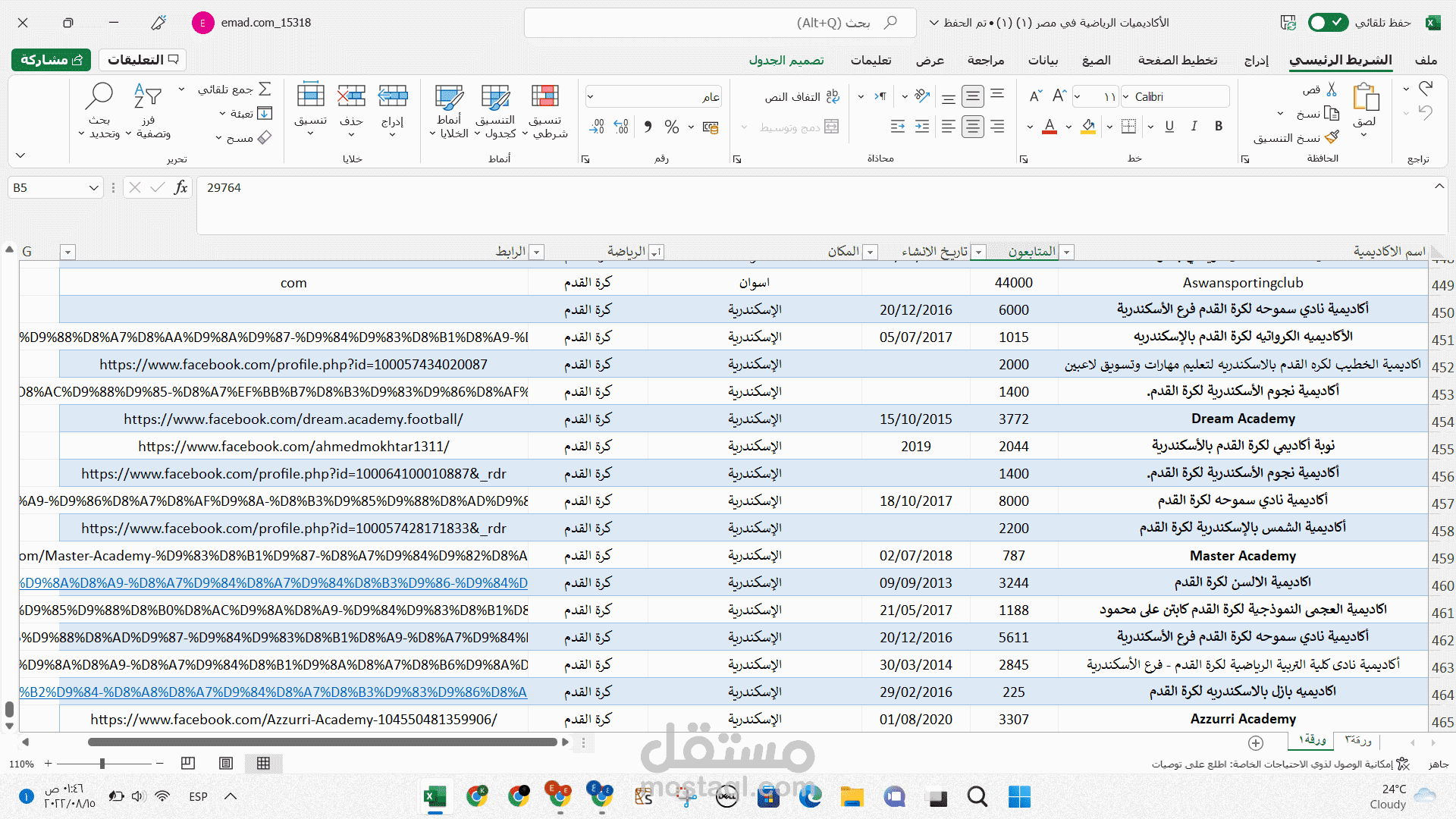
Task: Open the font name Calibri dropdown
Action: tap(1126, 97)
